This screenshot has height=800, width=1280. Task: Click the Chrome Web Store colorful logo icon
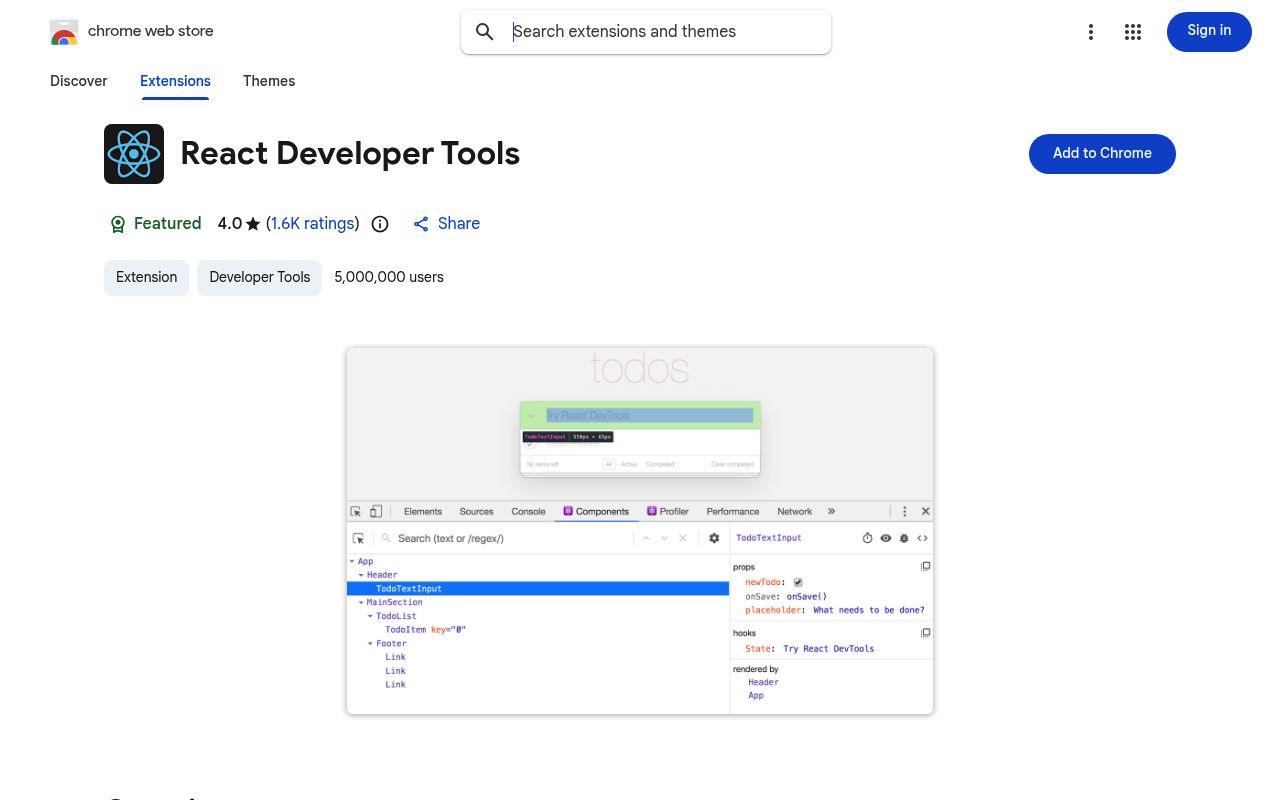[64, 32]
